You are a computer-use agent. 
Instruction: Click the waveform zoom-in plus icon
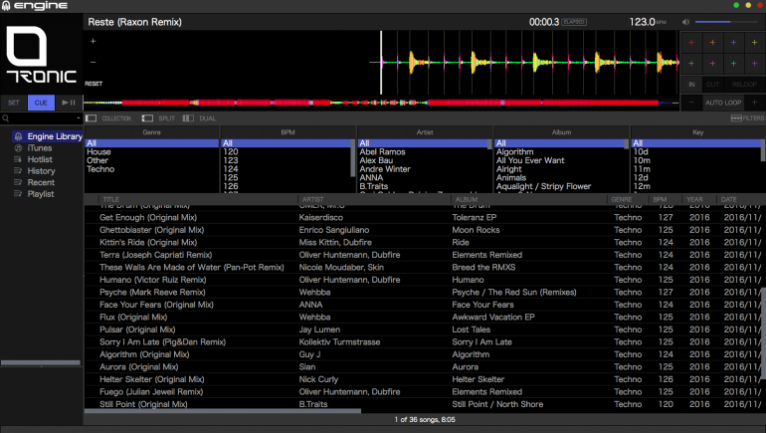[93, 42]
